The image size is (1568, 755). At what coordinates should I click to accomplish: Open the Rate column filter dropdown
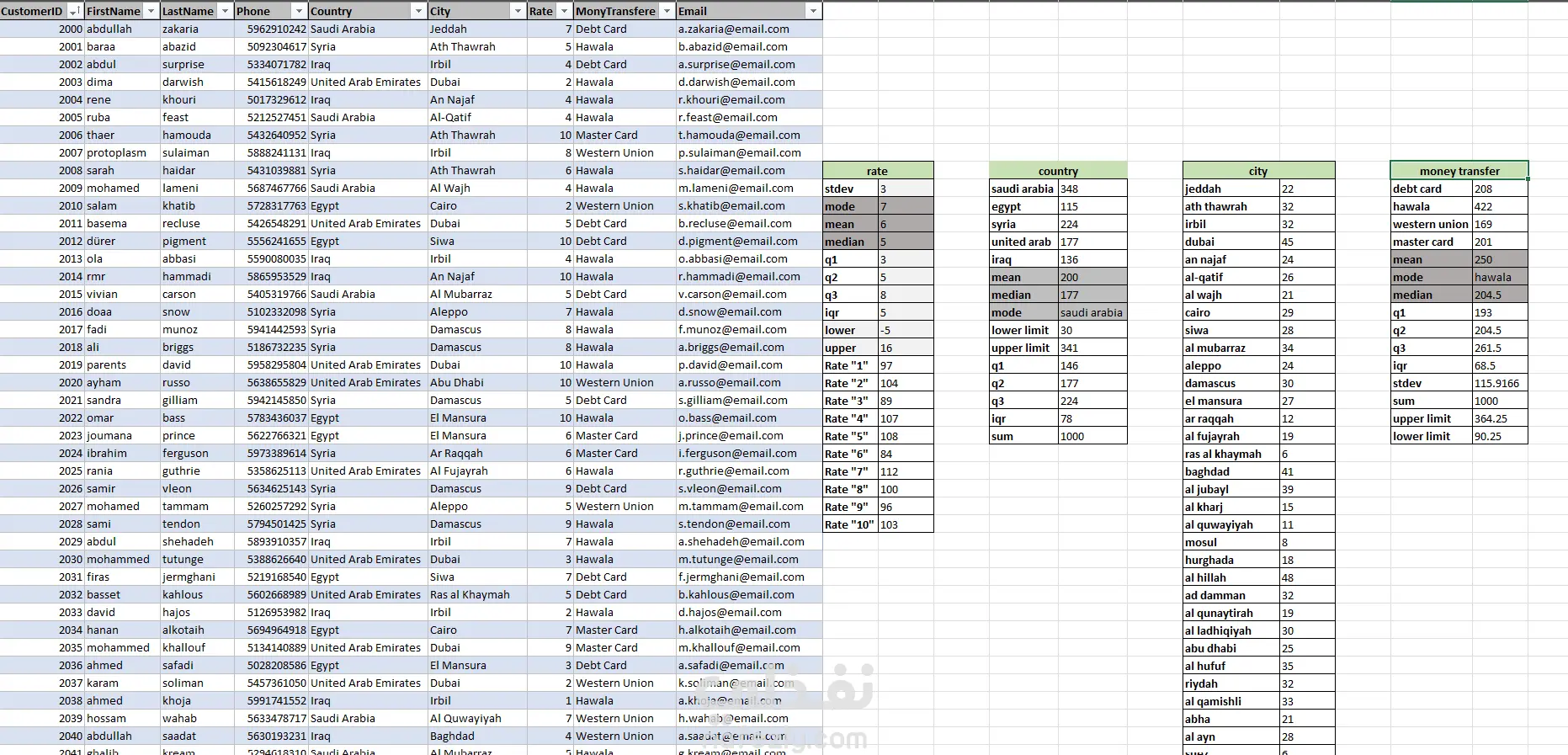pos(563,11)
